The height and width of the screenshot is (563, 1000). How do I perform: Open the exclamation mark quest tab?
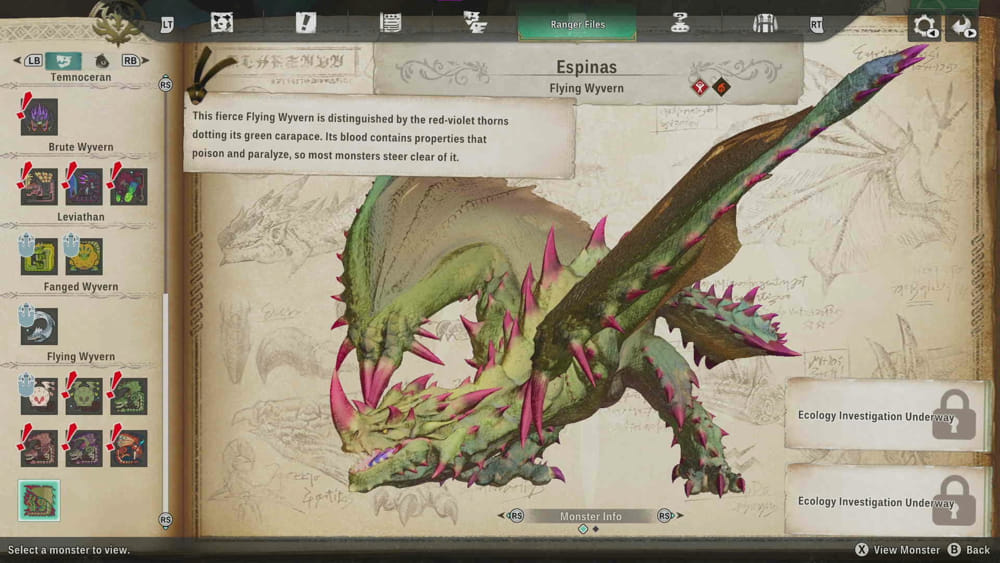[306, 23]
